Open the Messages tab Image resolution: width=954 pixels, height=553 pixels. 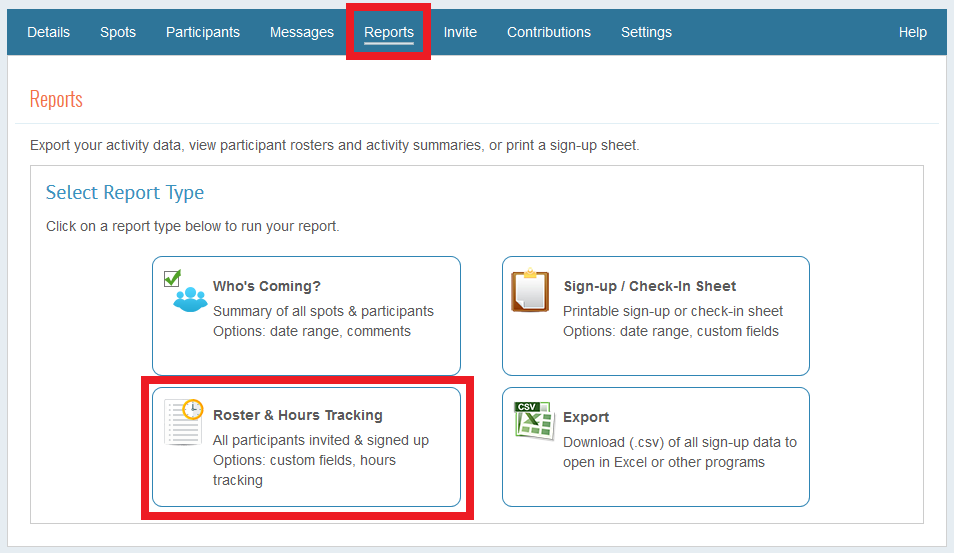pyautogui.click(x=302, y=32)
